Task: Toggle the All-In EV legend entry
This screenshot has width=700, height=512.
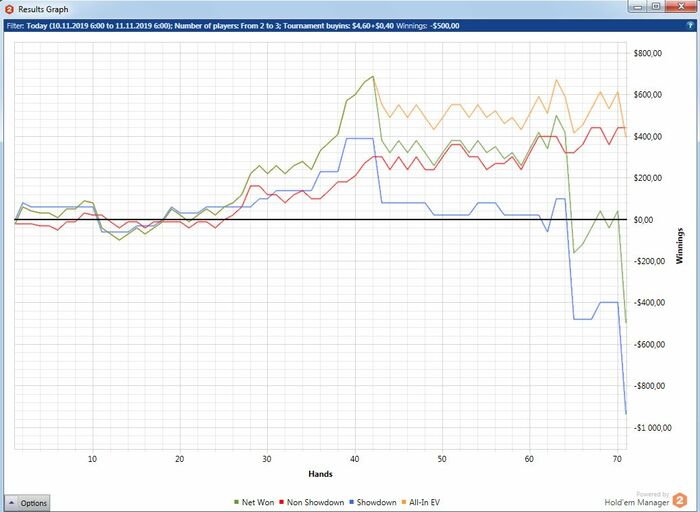Action: (x=421, y=502)
